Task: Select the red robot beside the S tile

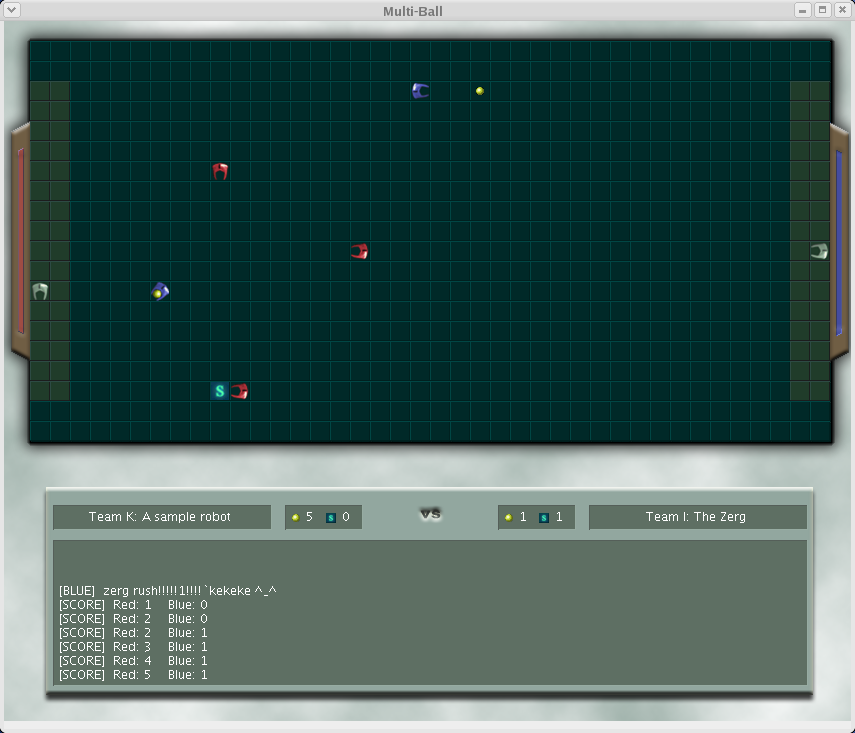Action: pos(240,391)
